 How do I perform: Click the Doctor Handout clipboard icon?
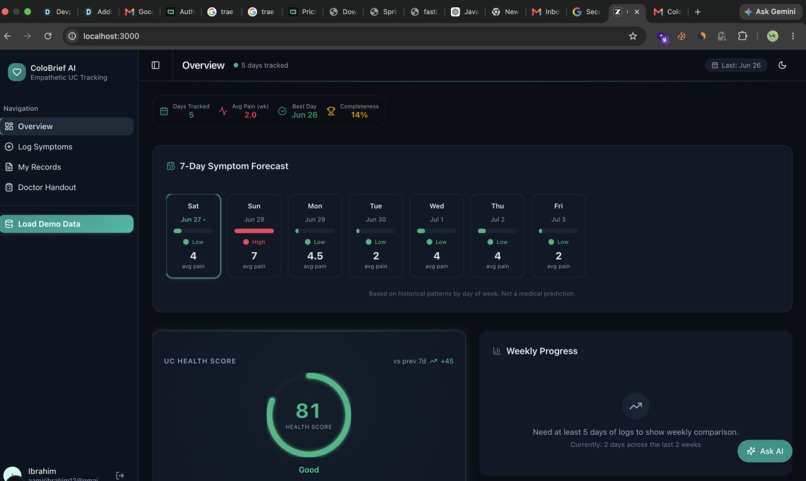point(9,188)
